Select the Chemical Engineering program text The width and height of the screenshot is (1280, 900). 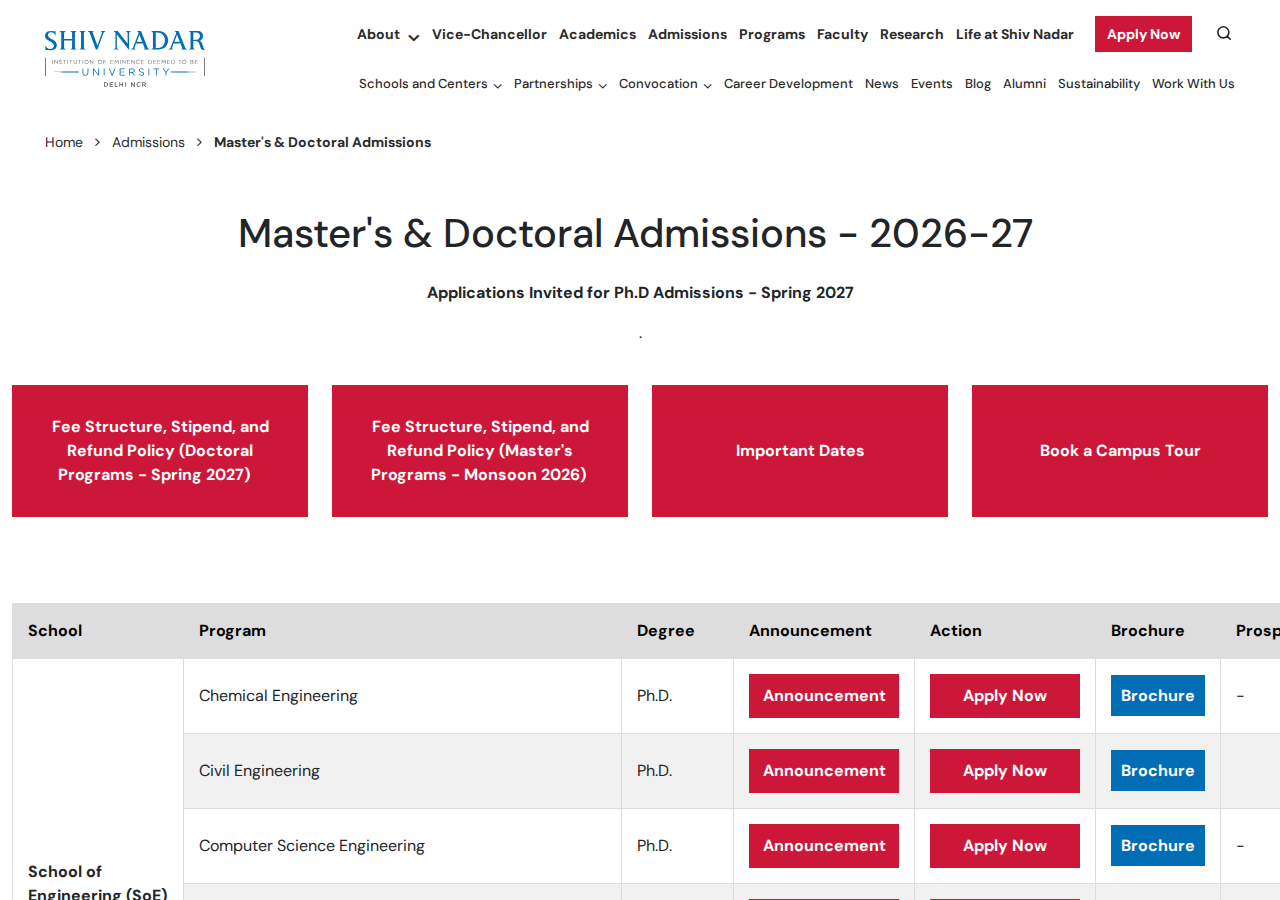[278, 696]
